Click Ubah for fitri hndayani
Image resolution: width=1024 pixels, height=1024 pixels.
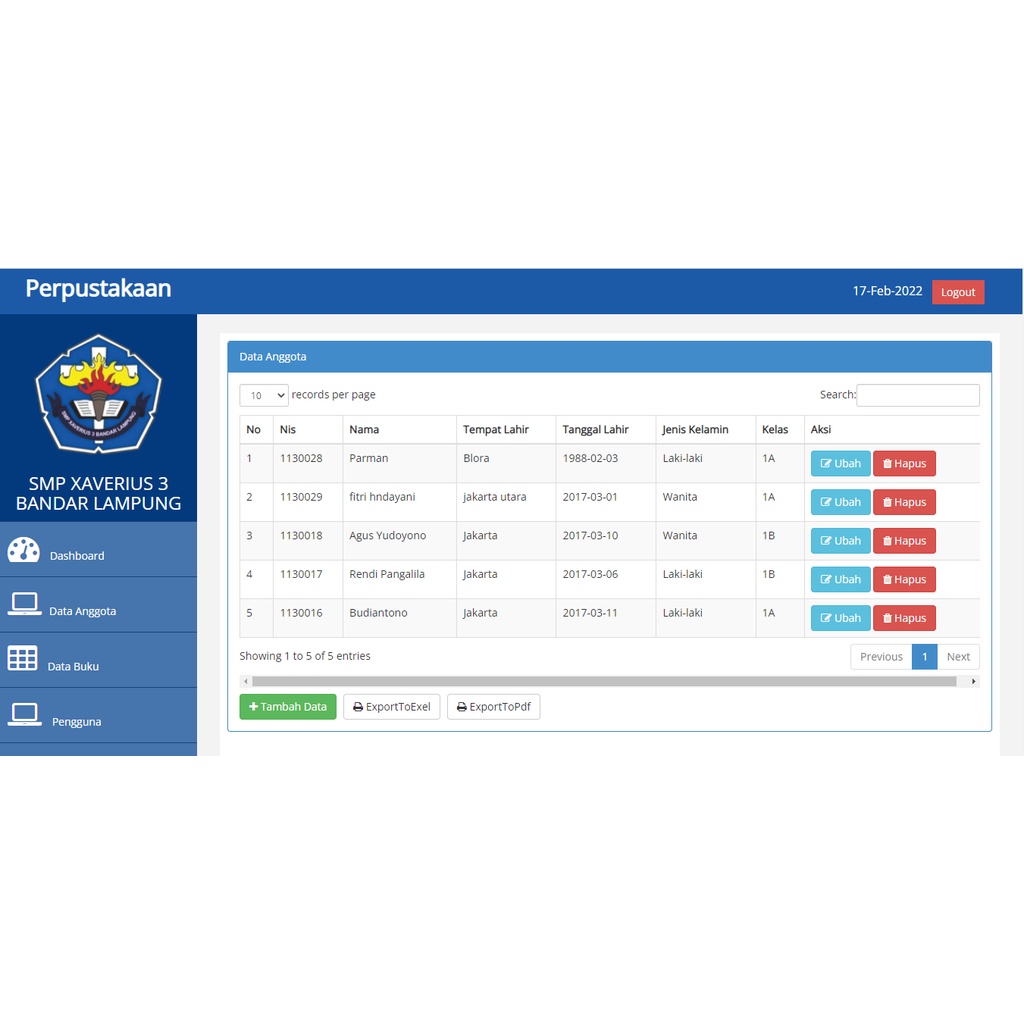coord(840,502)
